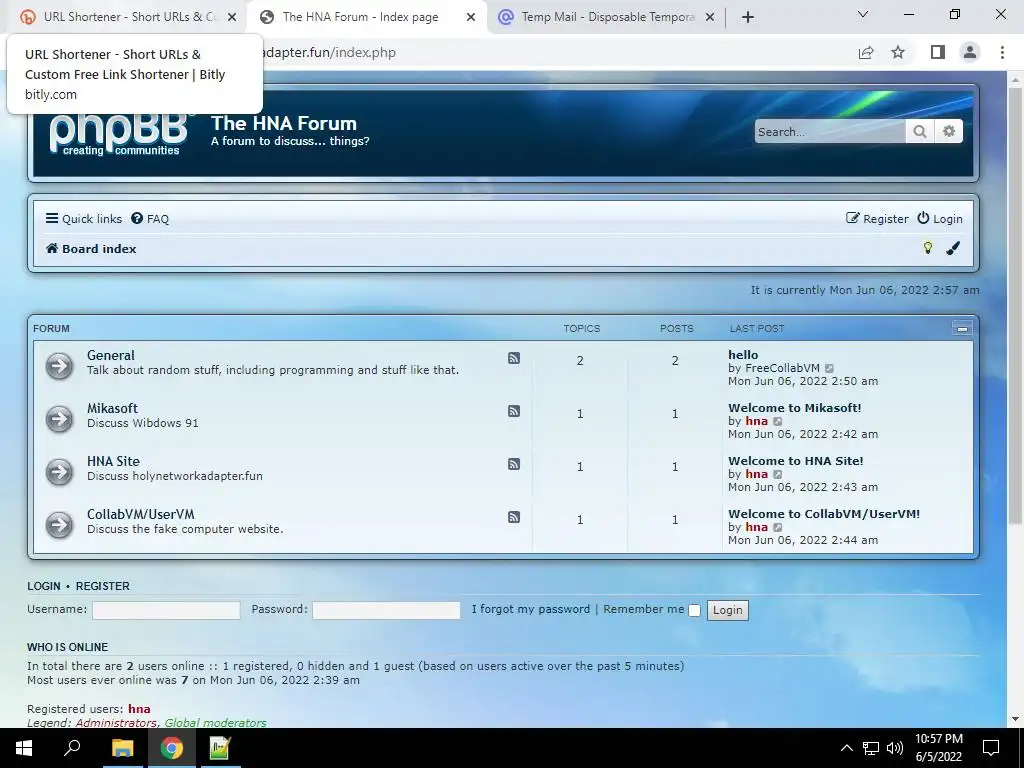Image resolution: width=1024 pixels, height=768 pixels.
Task: Switch to The HNA Forum tab
Action: (368, 17)
